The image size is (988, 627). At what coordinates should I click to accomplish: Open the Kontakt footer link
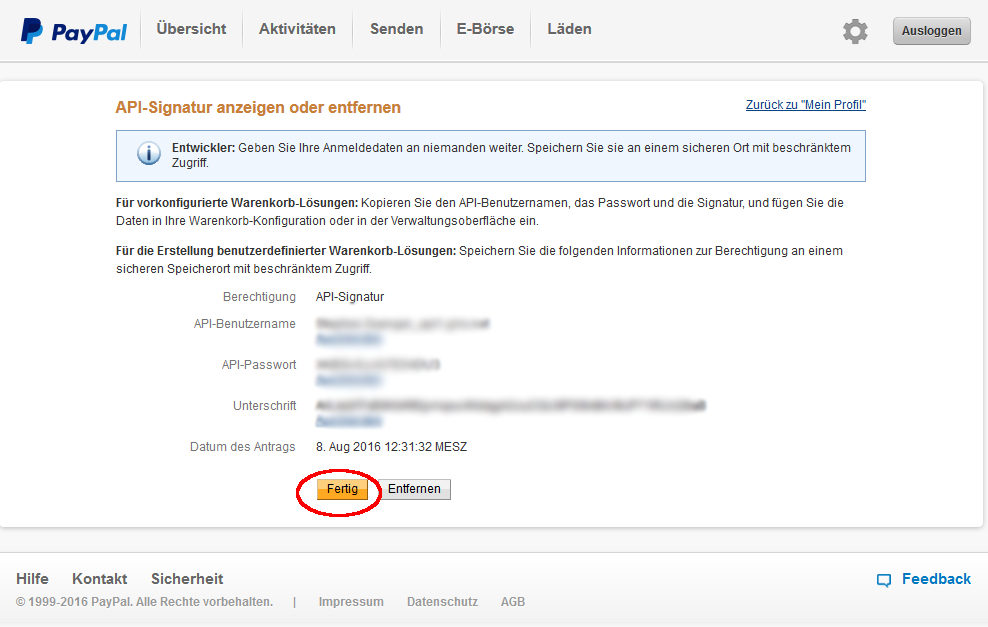tap(99, 579)
